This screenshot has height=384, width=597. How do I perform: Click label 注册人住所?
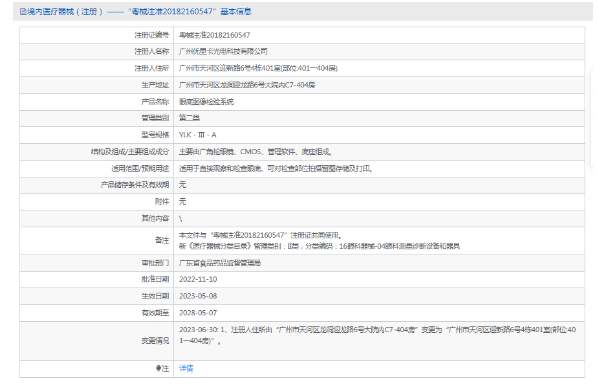tap(152, 68)
